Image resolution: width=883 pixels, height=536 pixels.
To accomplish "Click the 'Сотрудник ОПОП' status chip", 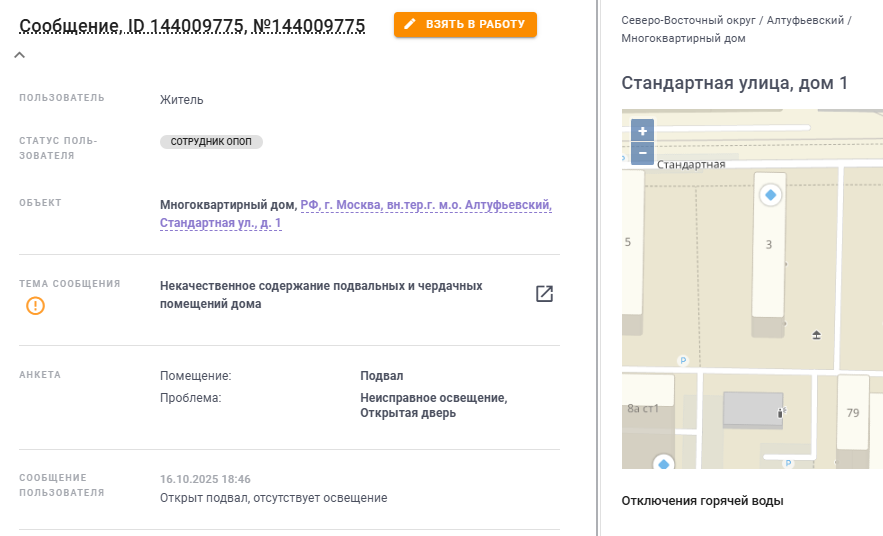I will click(x=211, y=142).
